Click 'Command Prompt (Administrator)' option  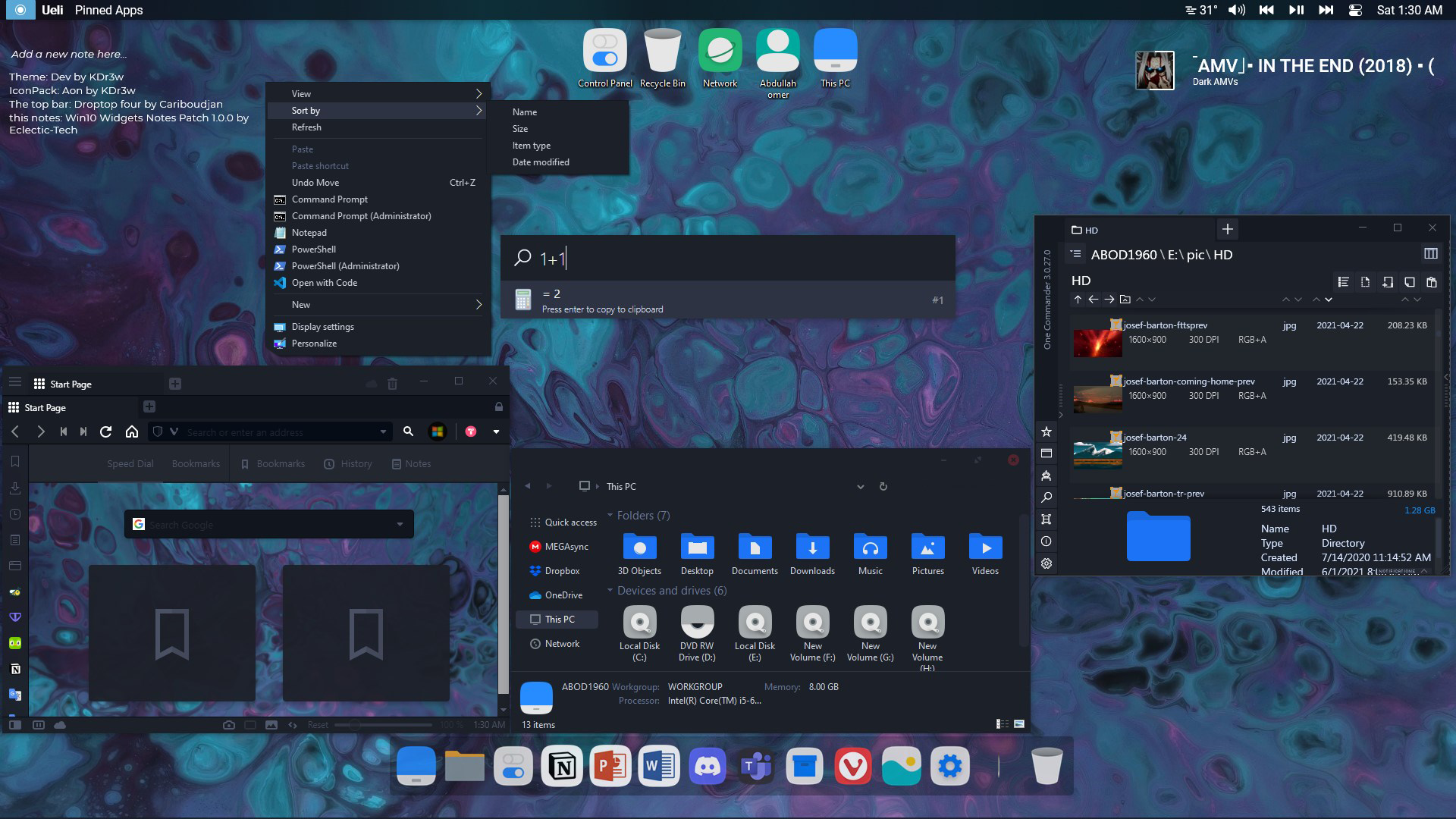[x=363, y=215]
